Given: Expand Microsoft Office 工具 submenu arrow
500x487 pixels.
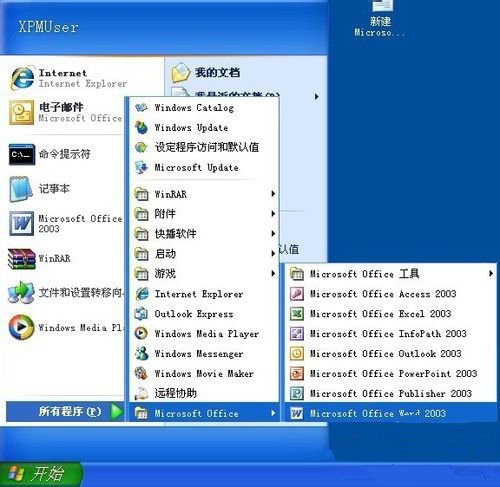Looking at the screenshot, I should tap(491, 274).
